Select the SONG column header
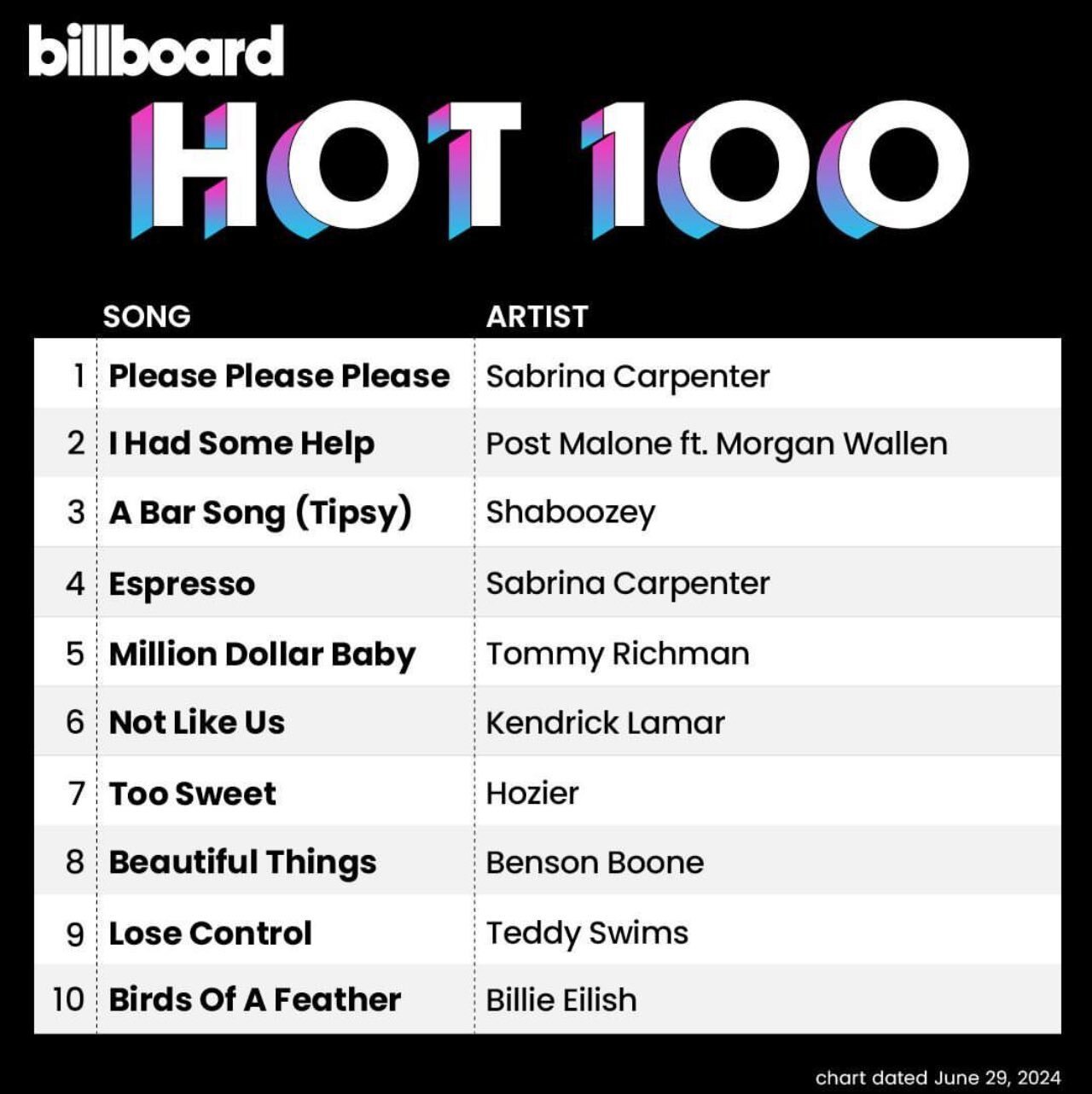Viewport: 1092px width, 1094px height. click(x=147, y=317)
